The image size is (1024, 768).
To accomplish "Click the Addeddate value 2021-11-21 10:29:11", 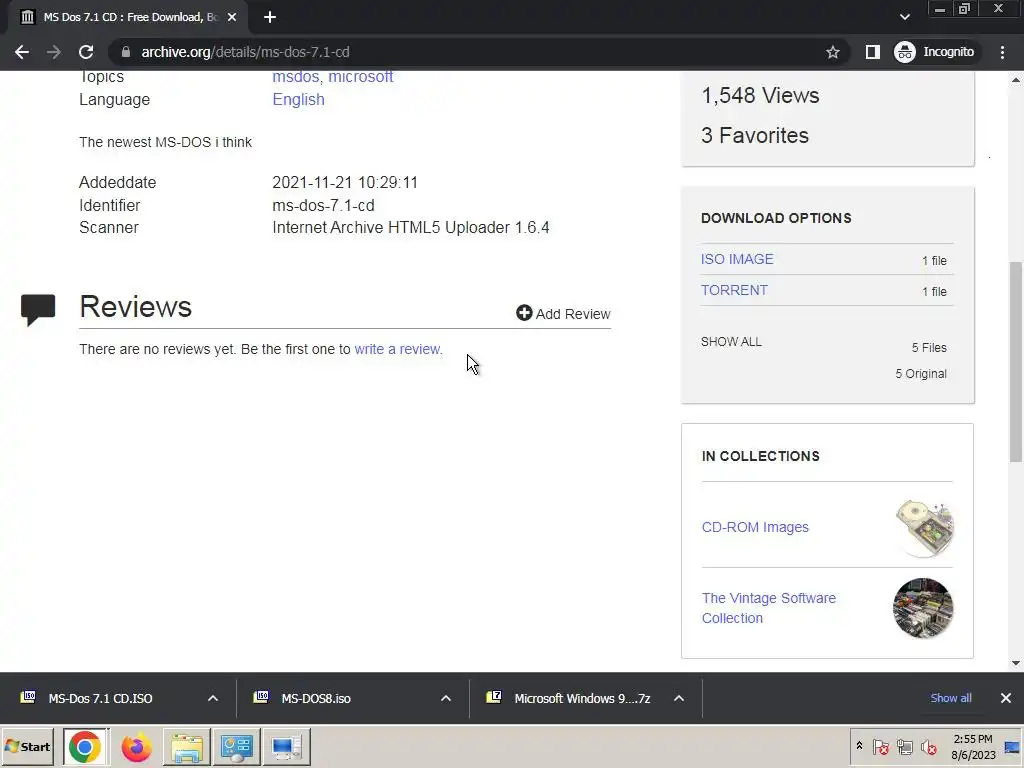I will tap(345, 183).
